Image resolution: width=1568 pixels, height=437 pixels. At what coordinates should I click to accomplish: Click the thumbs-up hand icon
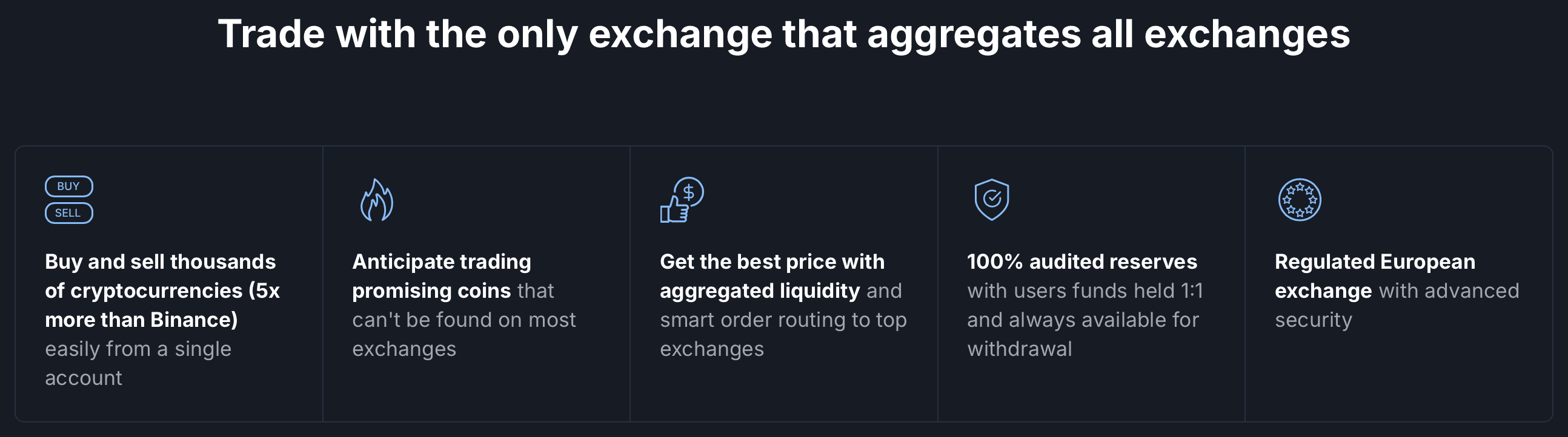(x=674, y=210)
